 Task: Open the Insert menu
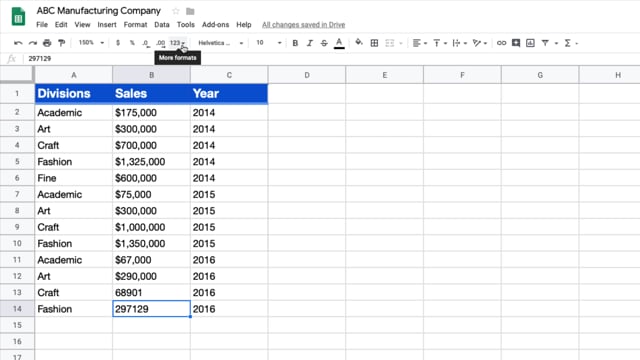(x=107, y=24)
